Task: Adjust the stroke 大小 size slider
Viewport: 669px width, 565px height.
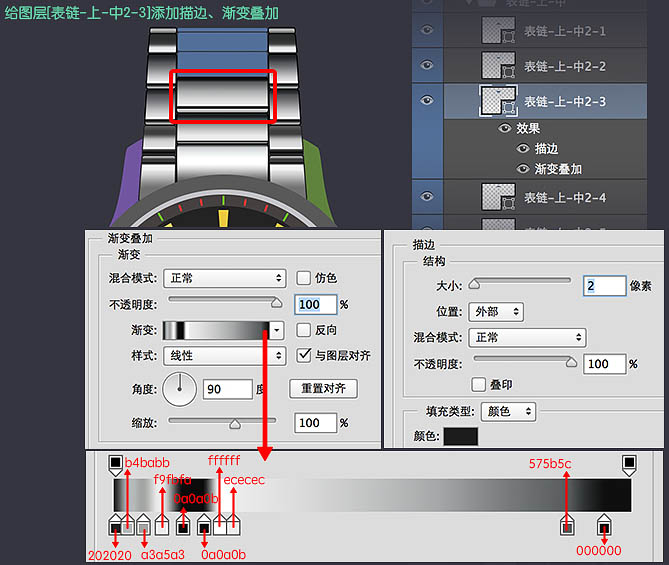Action: (x=474, y=284)
